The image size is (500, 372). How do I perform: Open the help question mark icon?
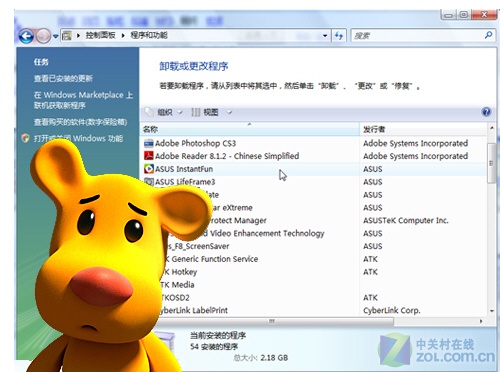(486, 112)
